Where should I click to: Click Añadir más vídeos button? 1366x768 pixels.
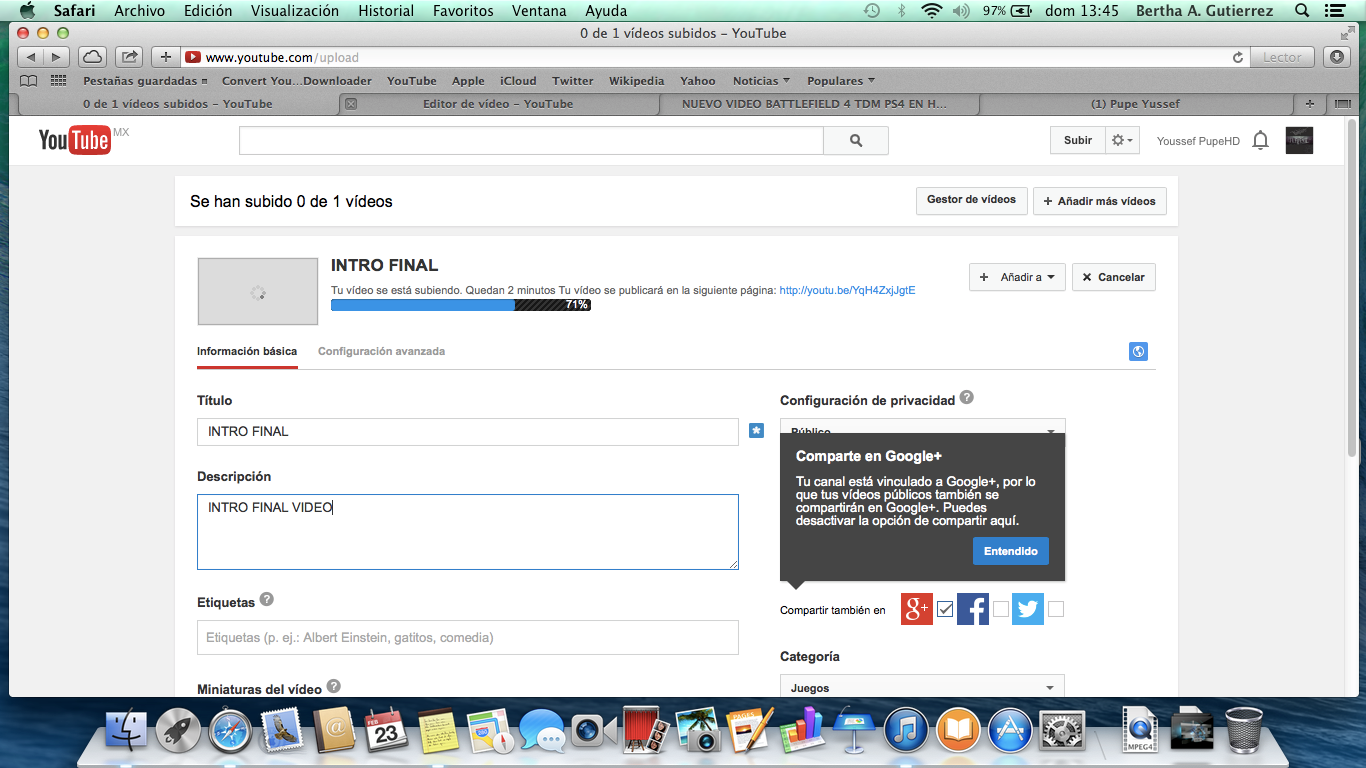[1099, 201]
